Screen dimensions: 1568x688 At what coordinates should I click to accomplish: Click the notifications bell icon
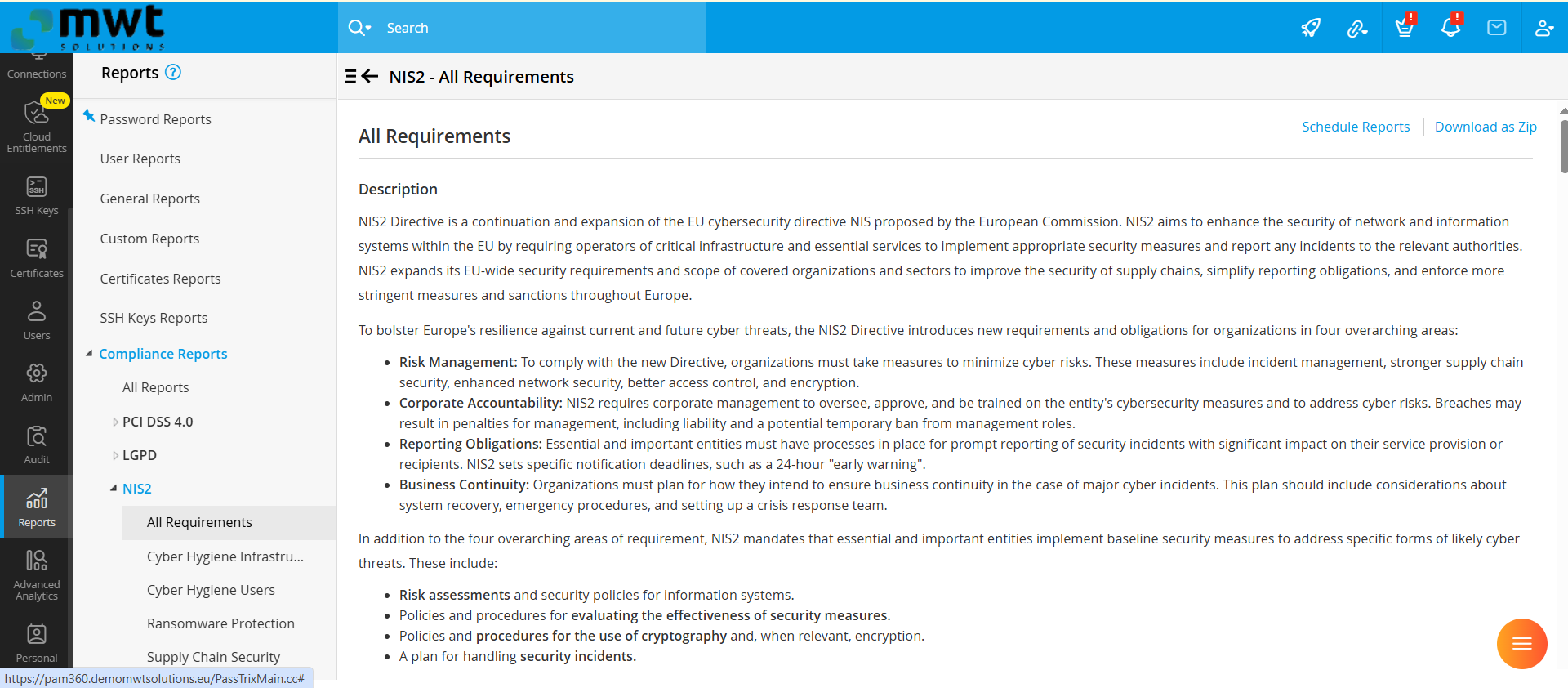(x=1450, y=28)
